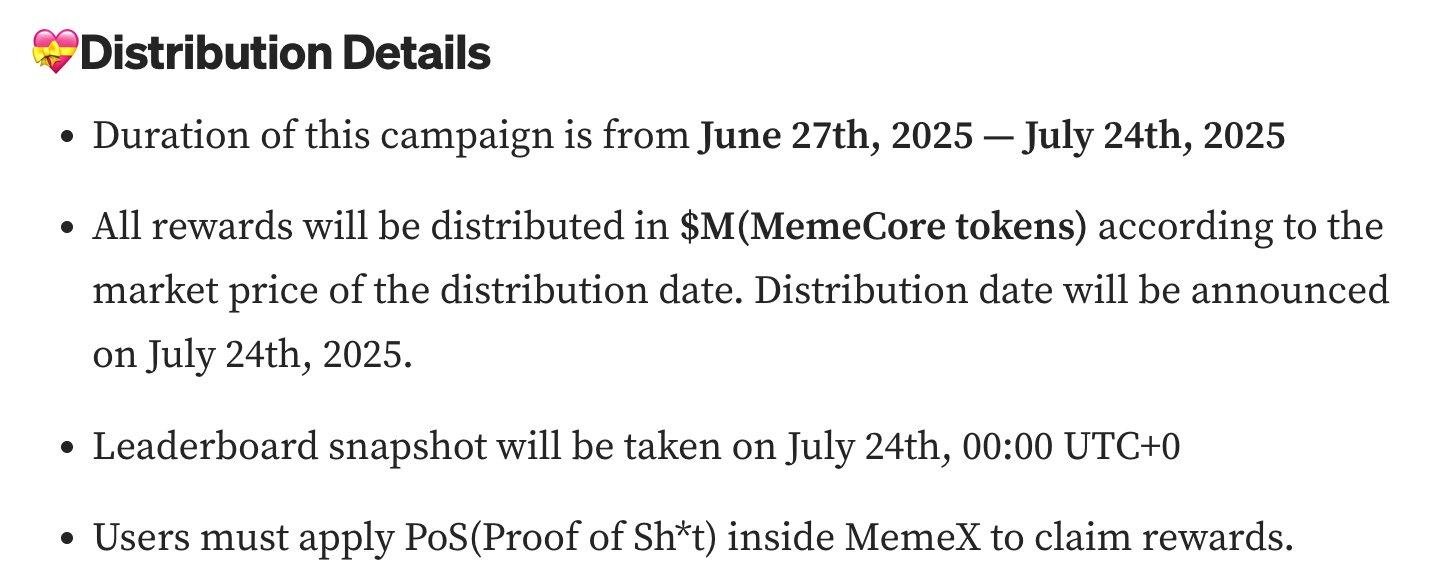The width and height of the screenshot is (1430, 580).
Task: Click the bold $M(MemeCore tokens) text
Action: [x=882, y=226]
